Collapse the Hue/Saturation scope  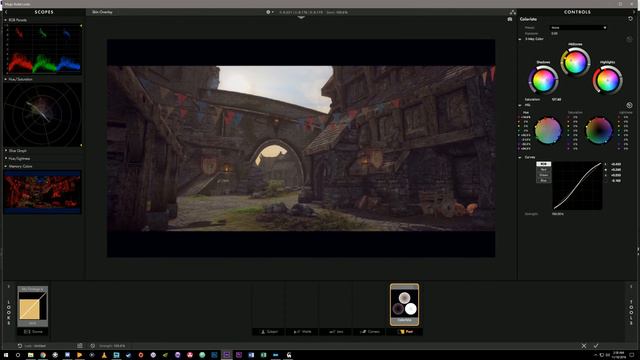[6, 79]
